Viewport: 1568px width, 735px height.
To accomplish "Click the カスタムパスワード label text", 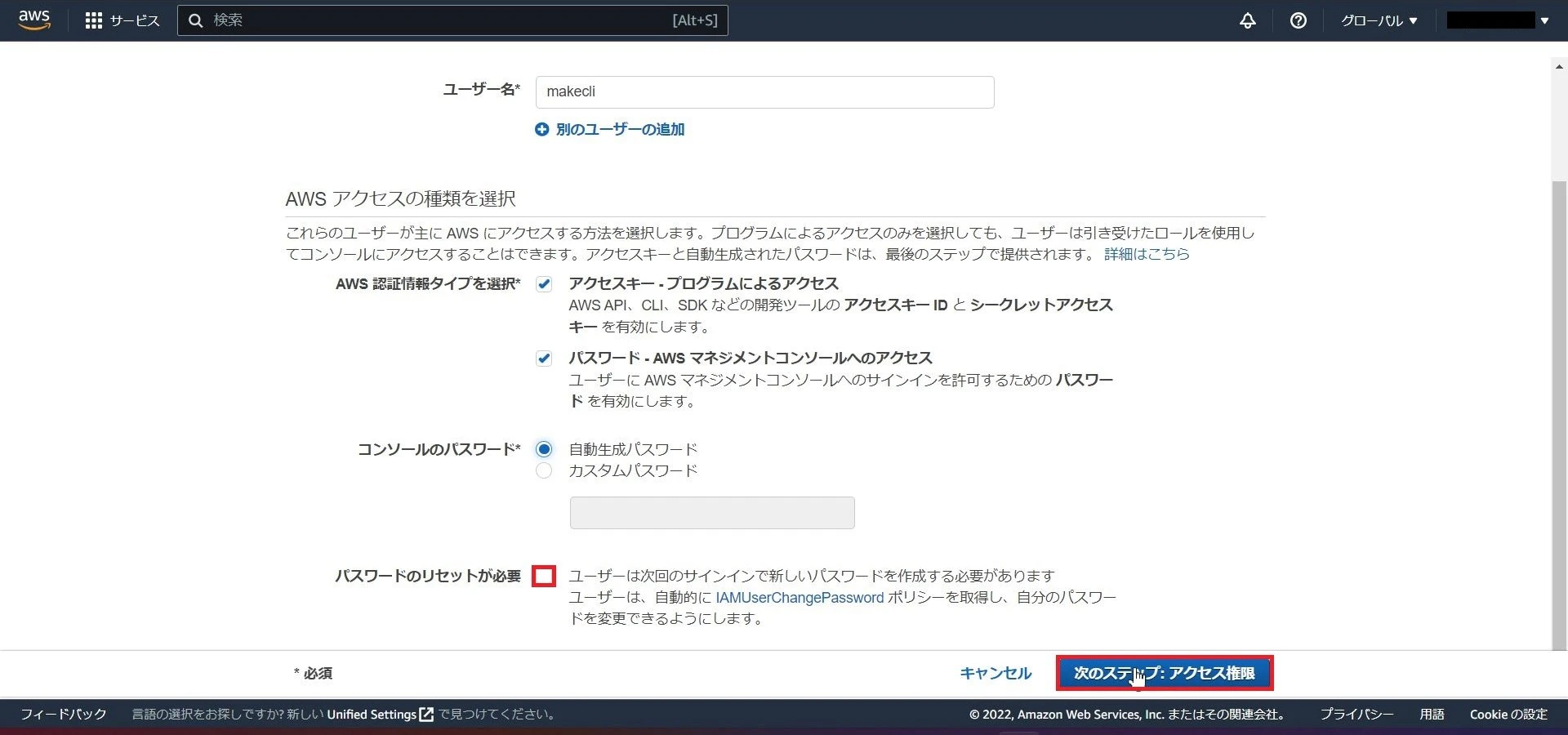I will [633, 470].
